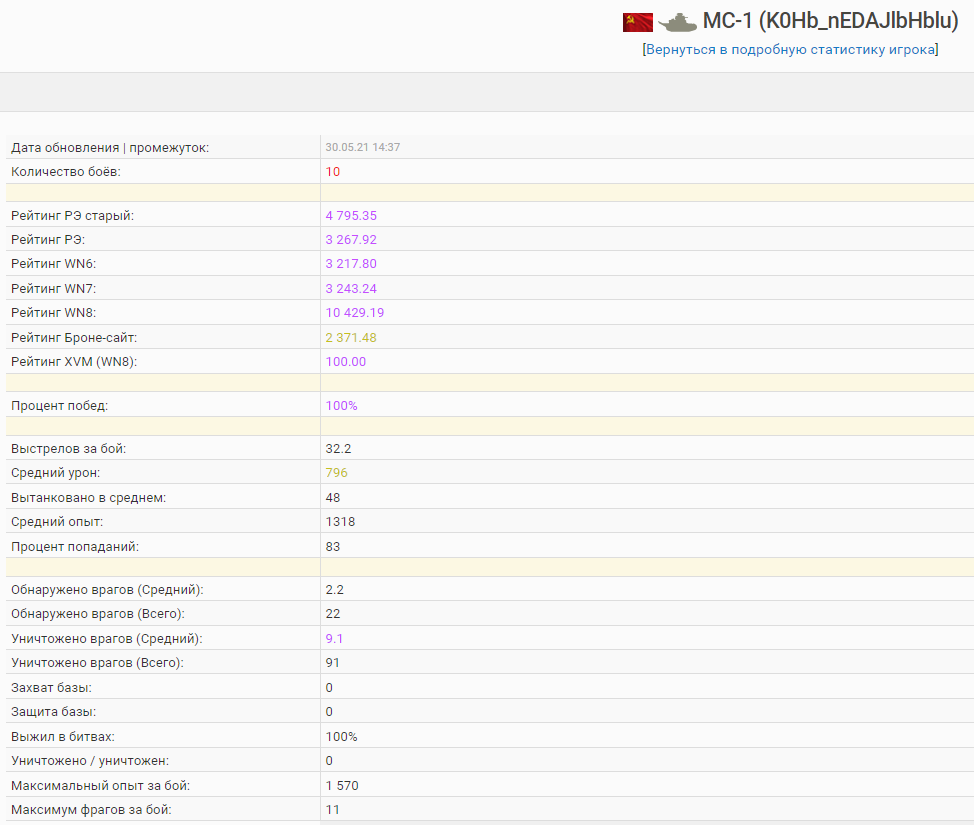
Task: Select the 'Рейтинг Броне-сайт' value 2 371.48
Action: (x=351, y=337)
